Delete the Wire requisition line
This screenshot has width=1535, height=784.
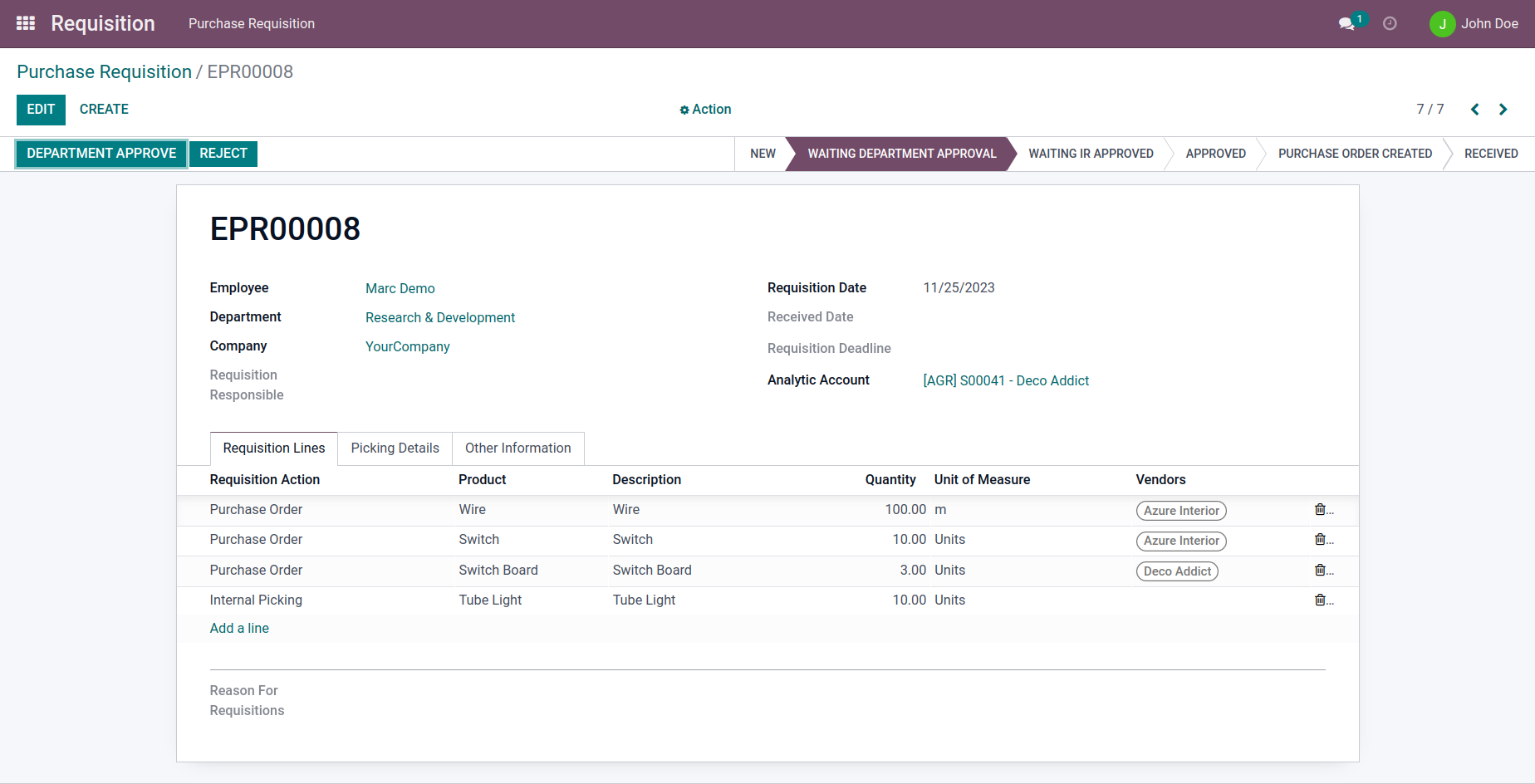pos(1320,509)
